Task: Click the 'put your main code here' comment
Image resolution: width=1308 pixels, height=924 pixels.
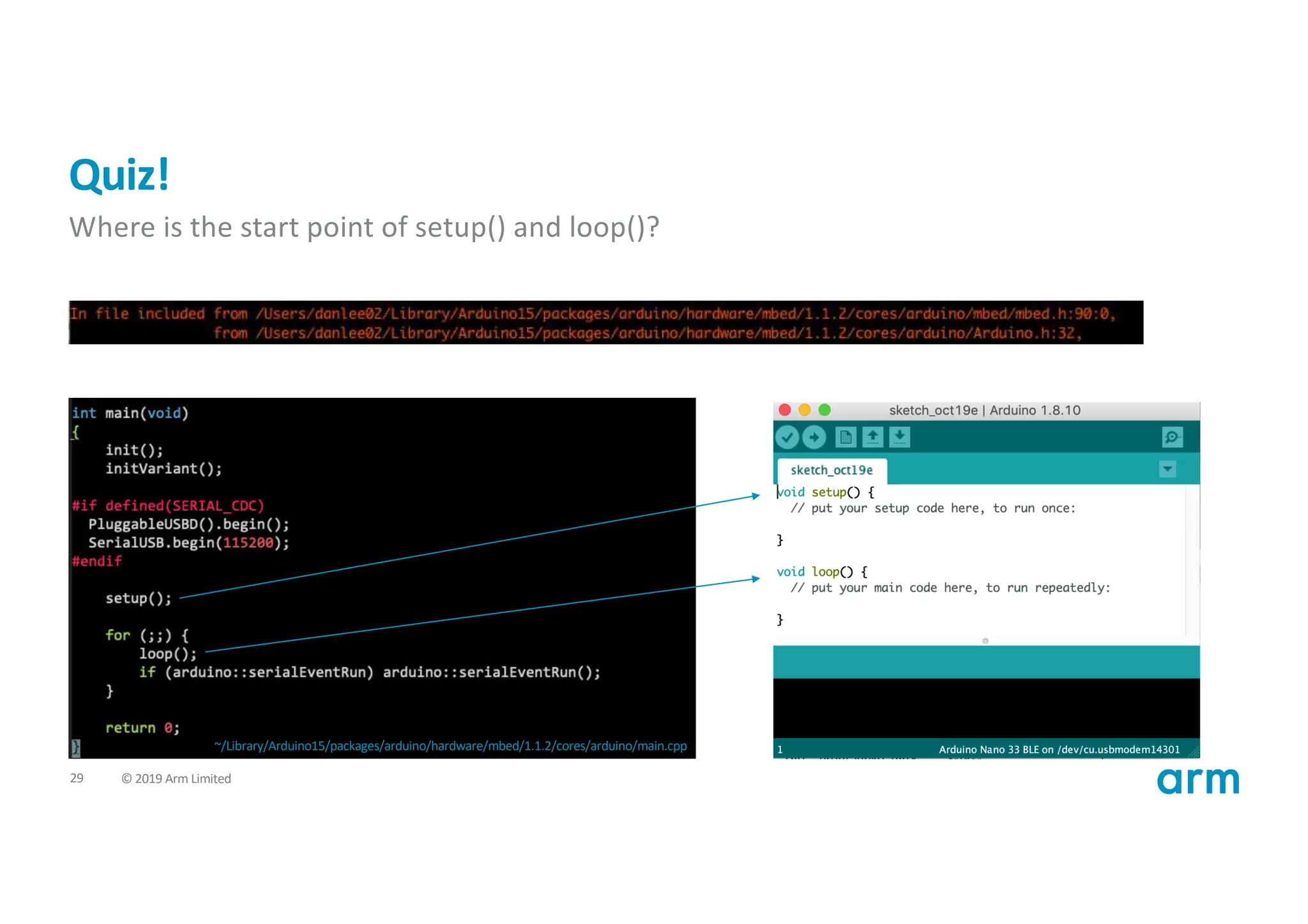Action: click(950, 588)
